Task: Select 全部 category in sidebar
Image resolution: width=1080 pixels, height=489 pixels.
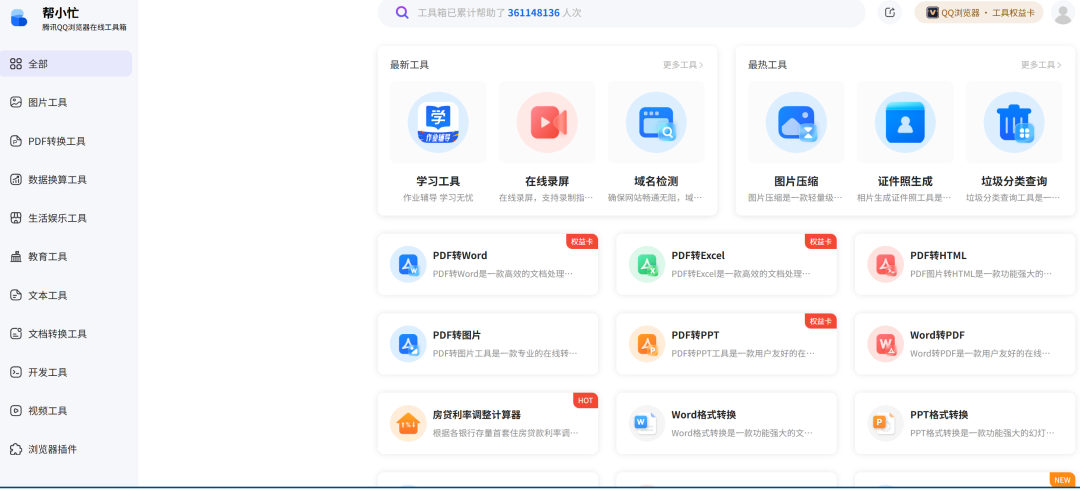Action: pyautogui.click(x=66, y=63)
